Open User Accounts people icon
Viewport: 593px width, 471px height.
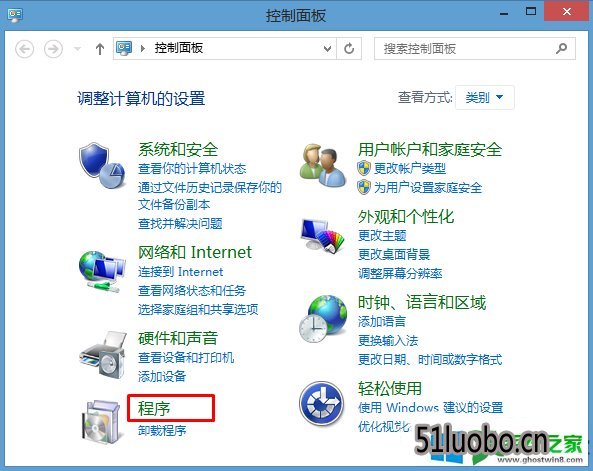[323, 165]
